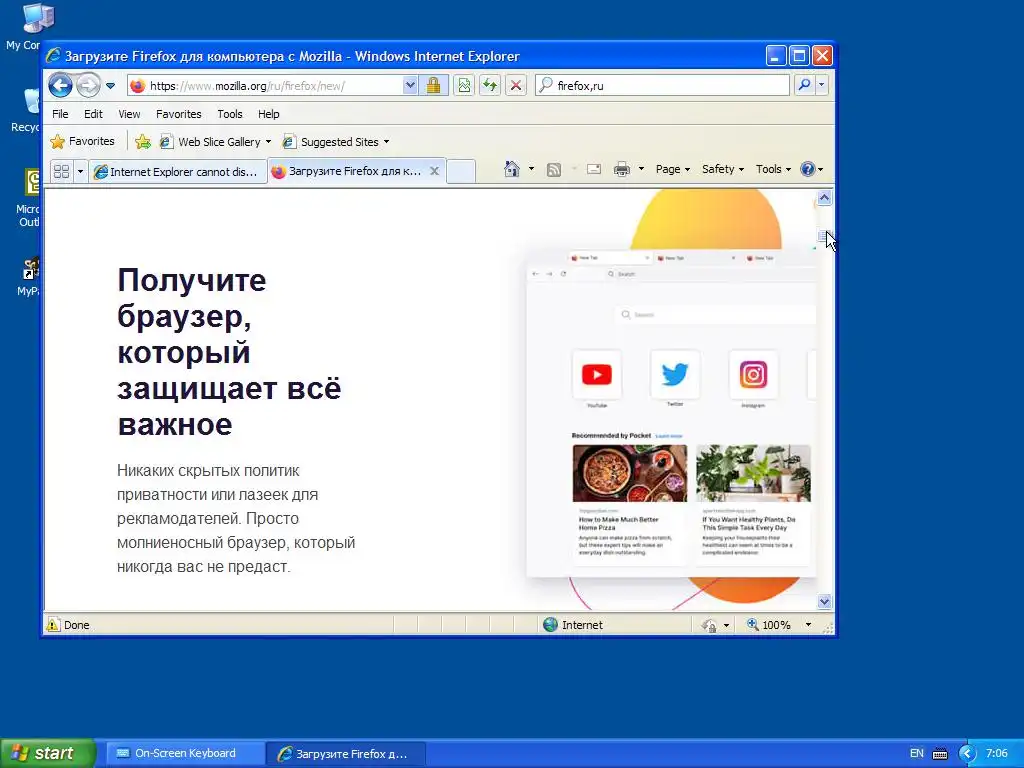1024x768 pixels.
Task: Click the Print icon
Action: click(622, 170)
